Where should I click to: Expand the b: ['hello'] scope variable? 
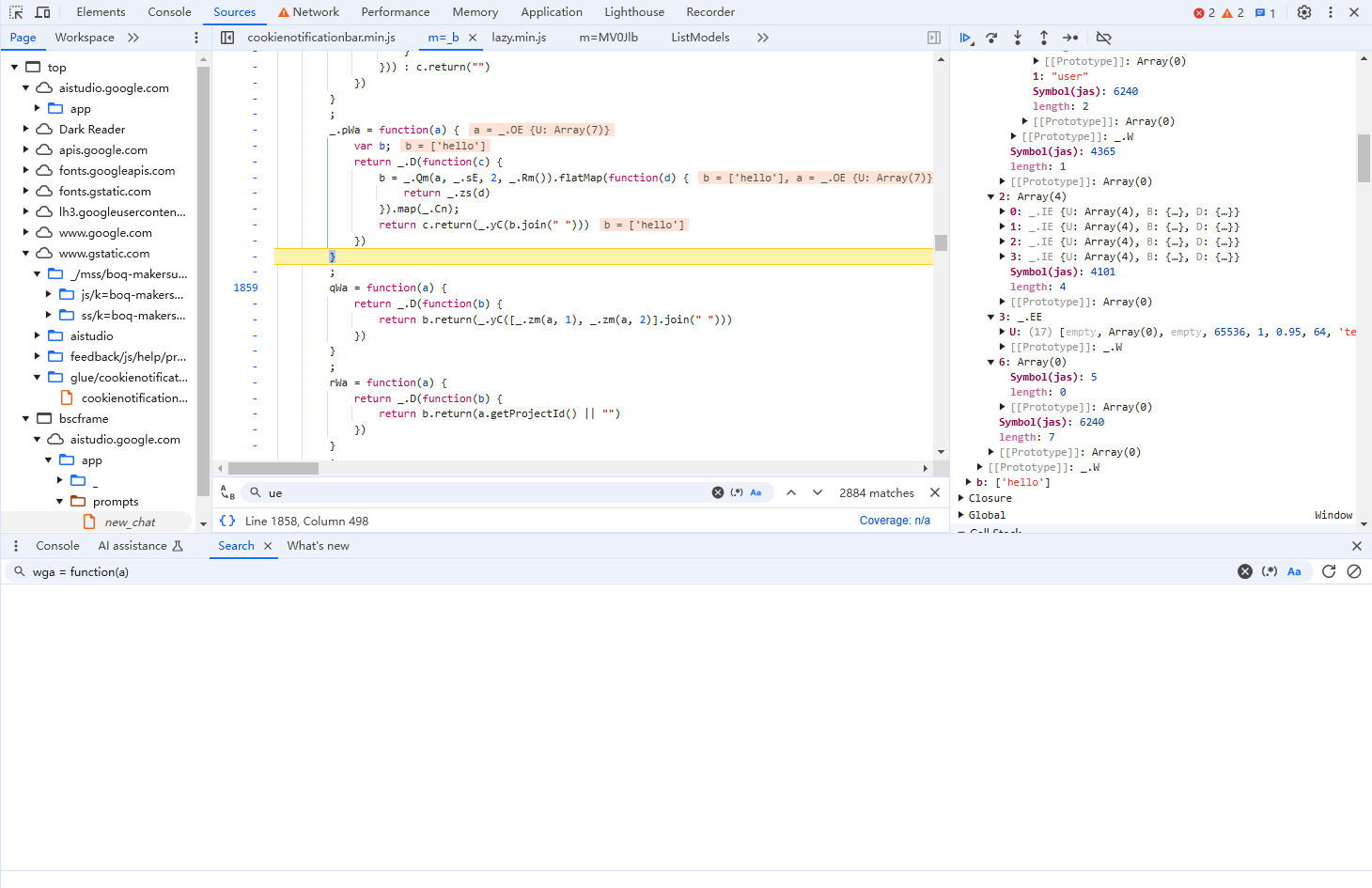click(x=968, y=482)
